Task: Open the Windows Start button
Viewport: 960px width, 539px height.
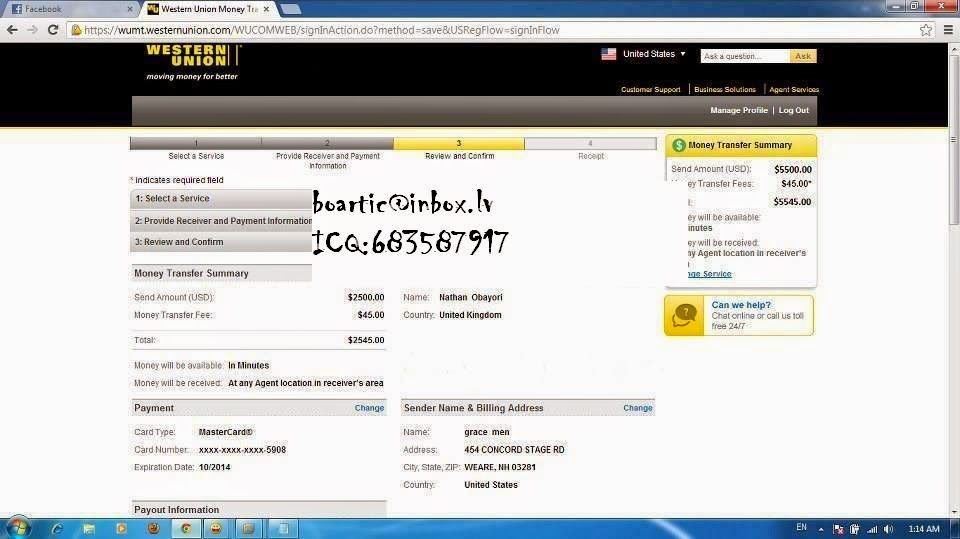Action: [x=17, y=528]
